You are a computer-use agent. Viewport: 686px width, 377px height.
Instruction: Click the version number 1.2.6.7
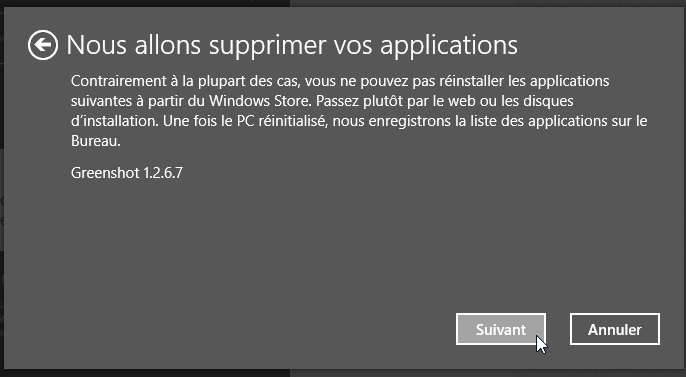(163, 173)
